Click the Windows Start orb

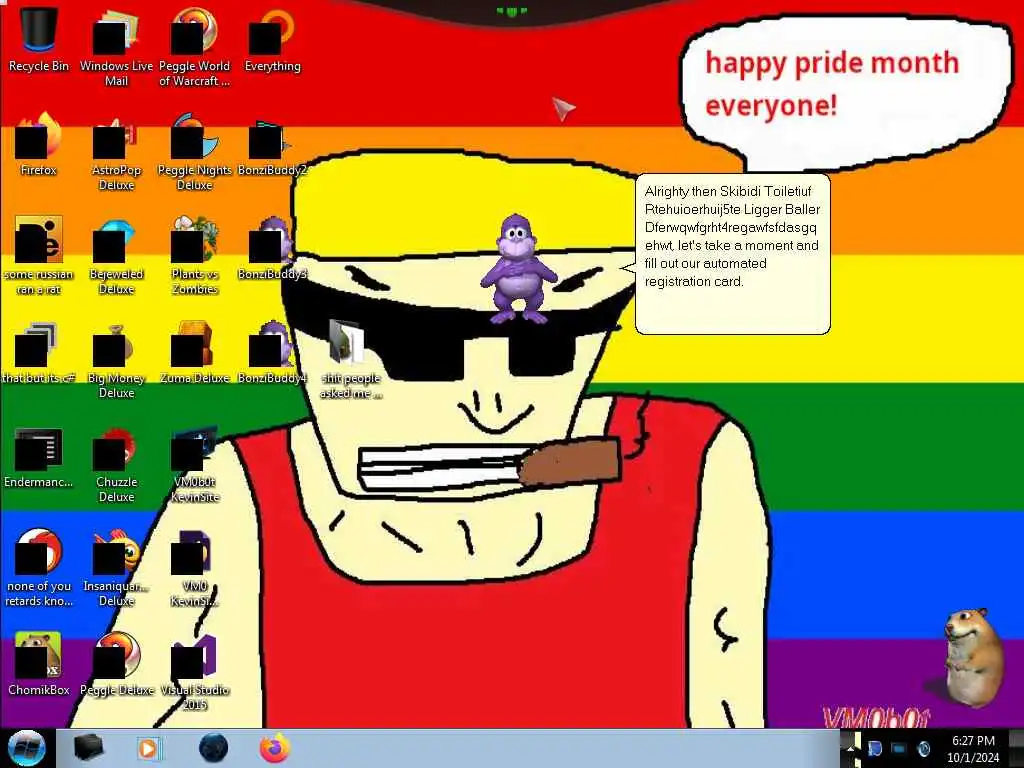(x=26, y=748)
